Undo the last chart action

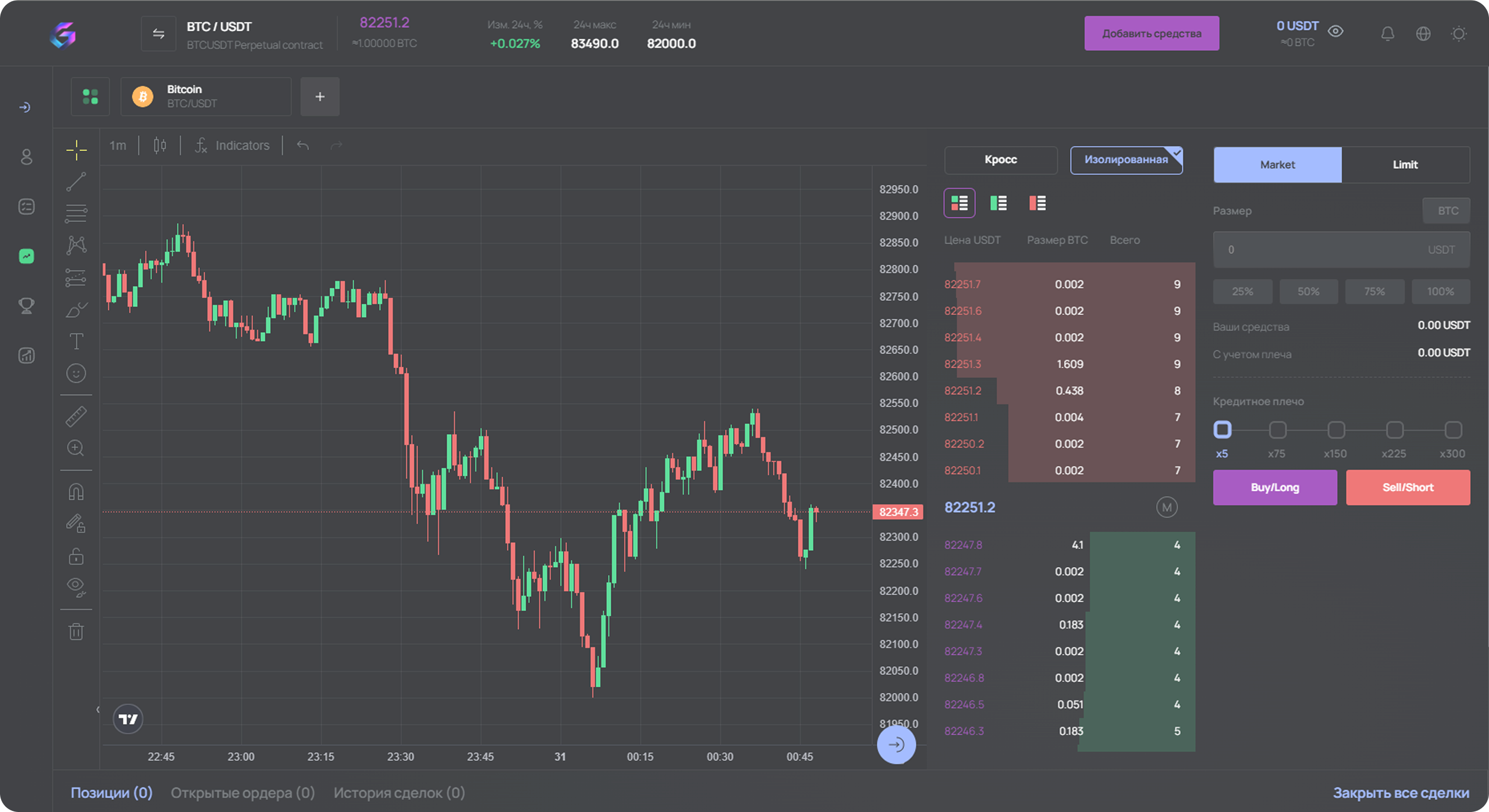click(303, 146)
